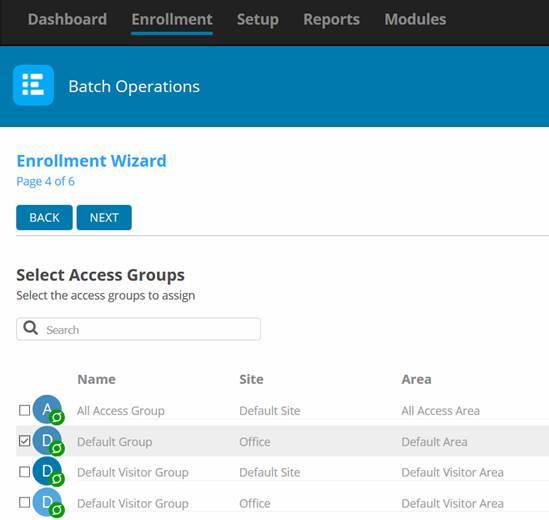Click the Default Visitor Group Office avatar

pos(47,502)
